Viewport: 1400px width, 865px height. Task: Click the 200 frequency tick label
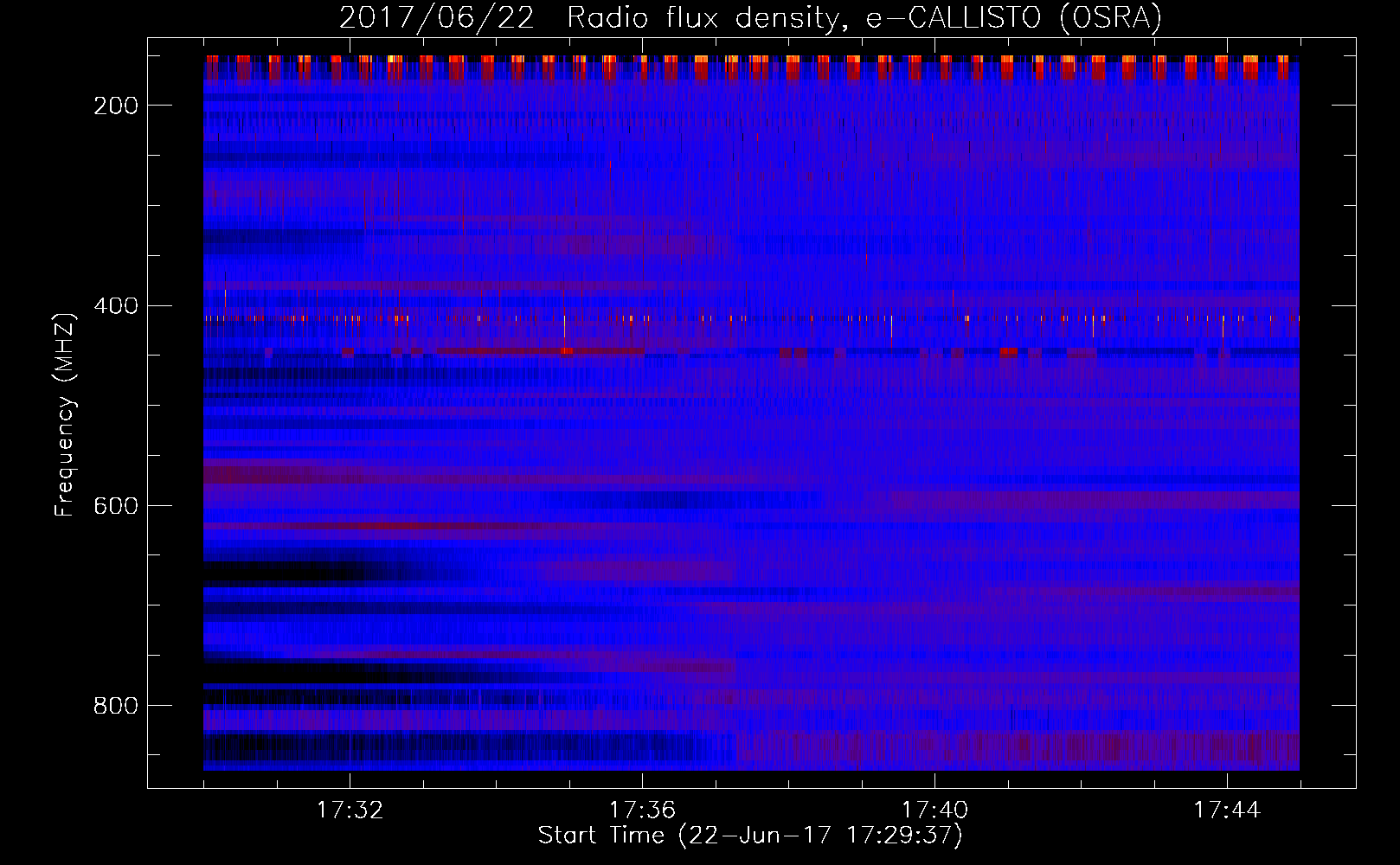[116, 106]
